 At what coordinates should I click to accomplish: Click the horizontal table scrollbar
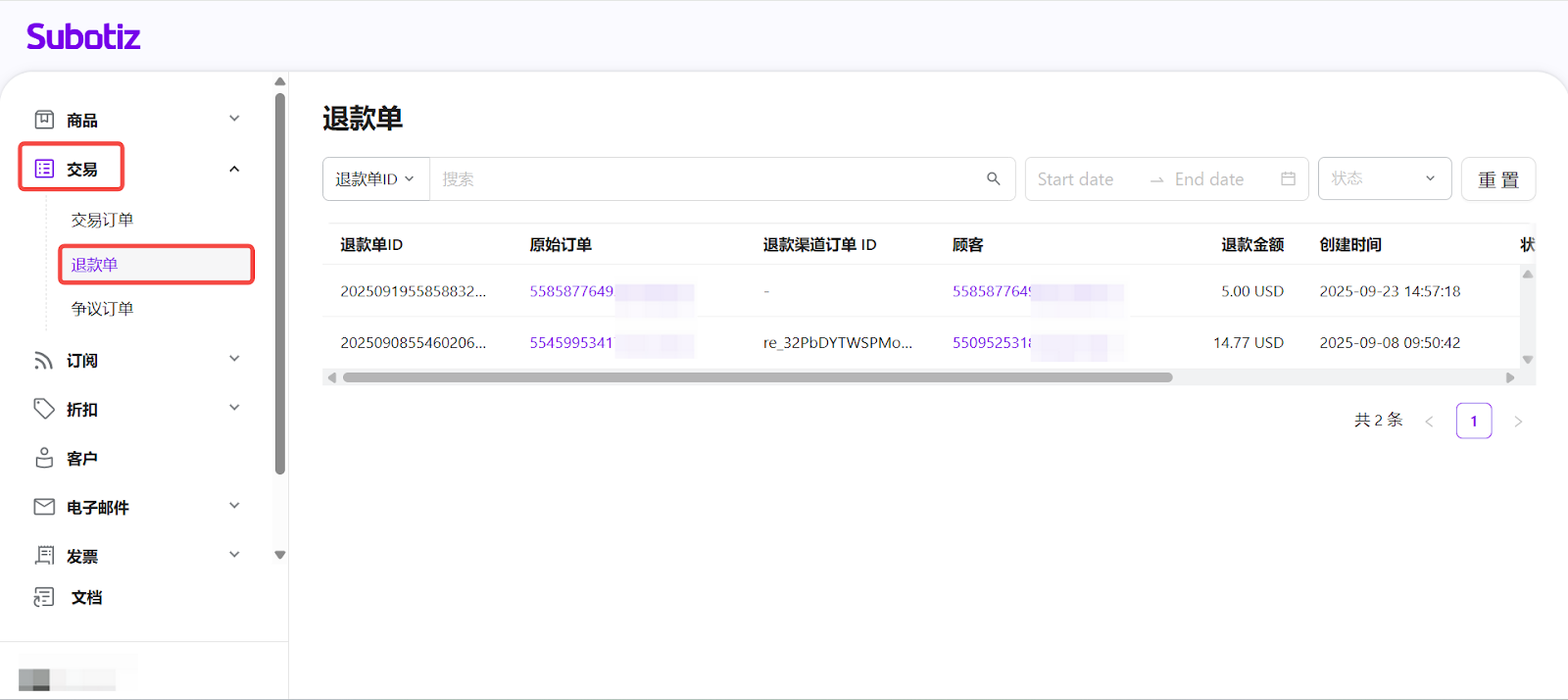[x=757, y=377]
